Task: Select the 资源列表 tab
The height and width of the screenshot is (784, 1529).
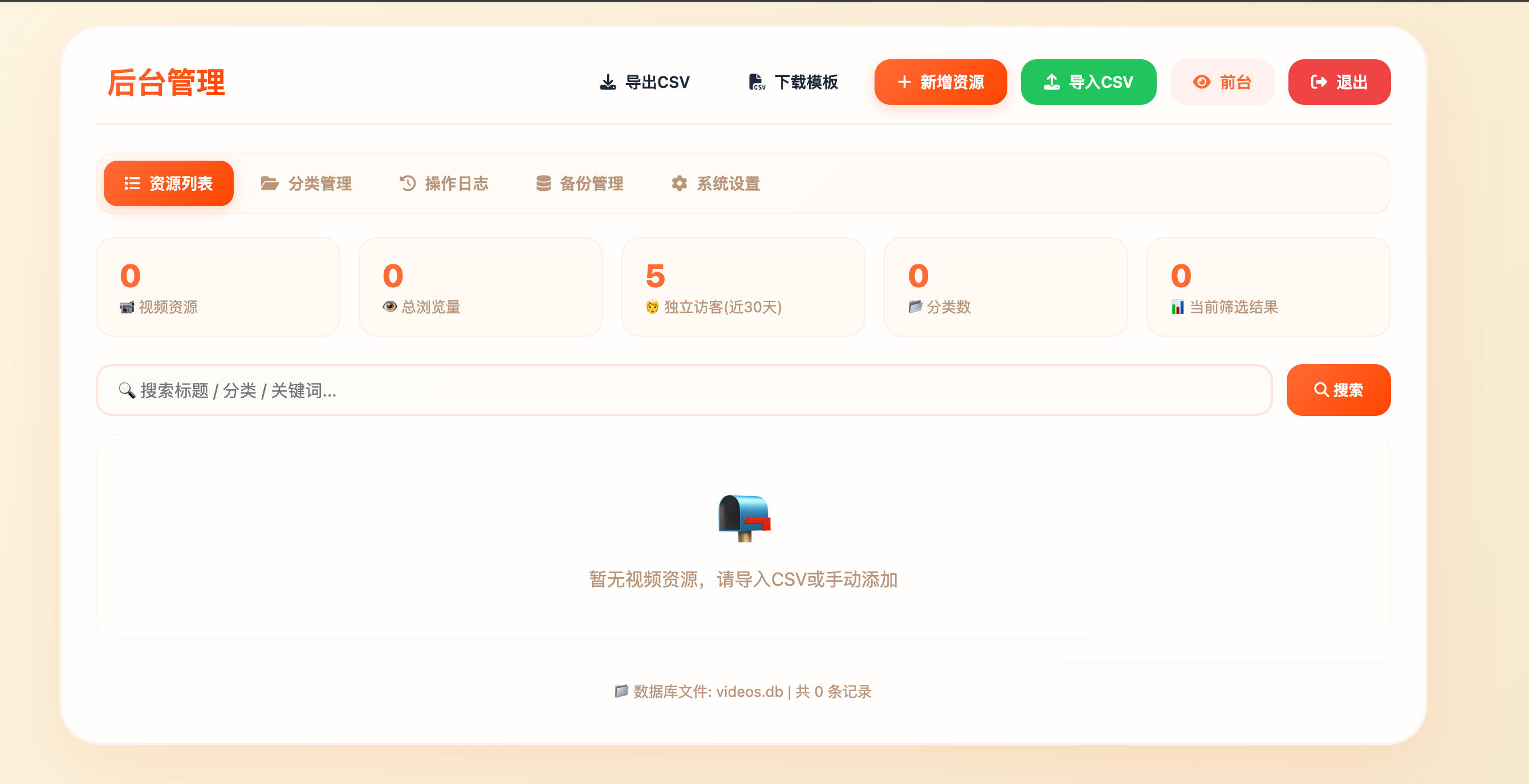Action: coord(169,183)
